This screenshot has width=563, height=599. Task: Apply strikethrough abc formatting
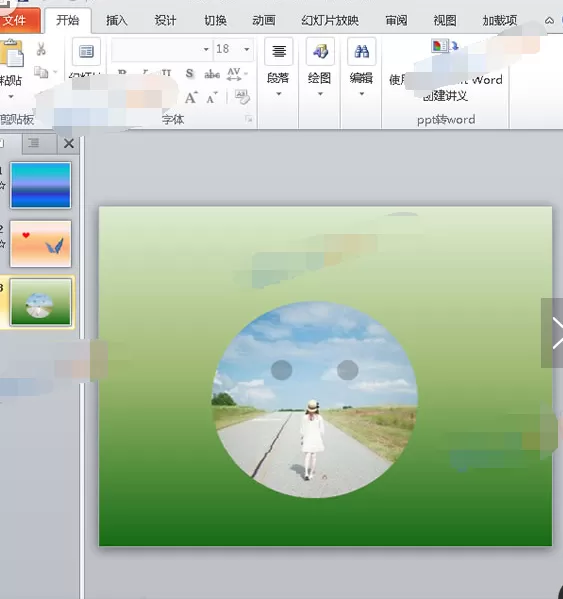pyautogui.click(x=212, y=74)
